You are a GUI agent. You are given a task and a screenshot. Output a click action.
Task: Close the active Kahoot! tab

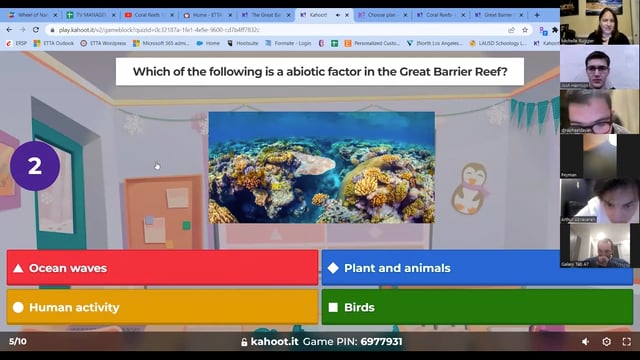(347, 15)
